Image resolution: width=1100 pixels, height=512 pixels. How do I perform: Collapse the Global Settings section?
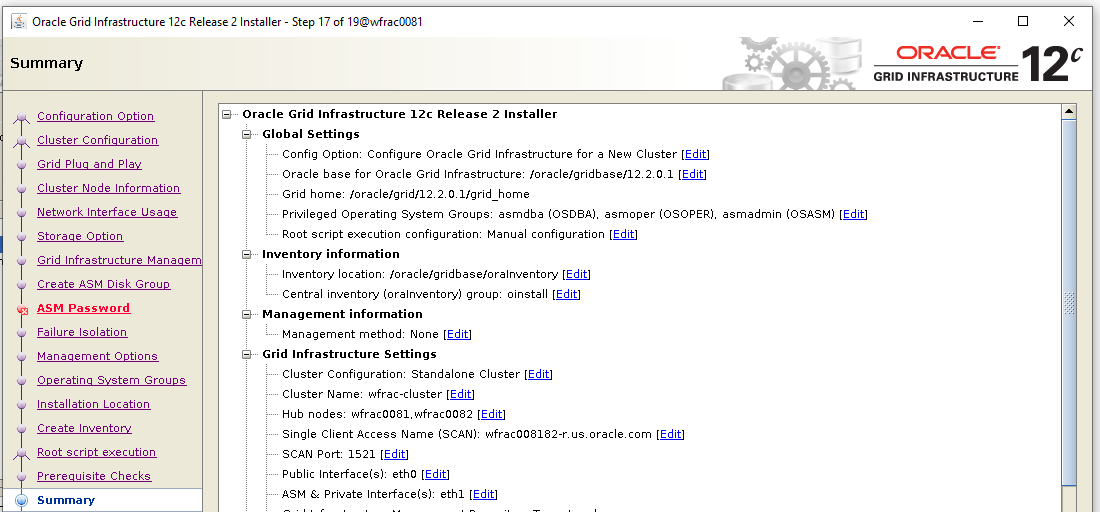(246, 134)
